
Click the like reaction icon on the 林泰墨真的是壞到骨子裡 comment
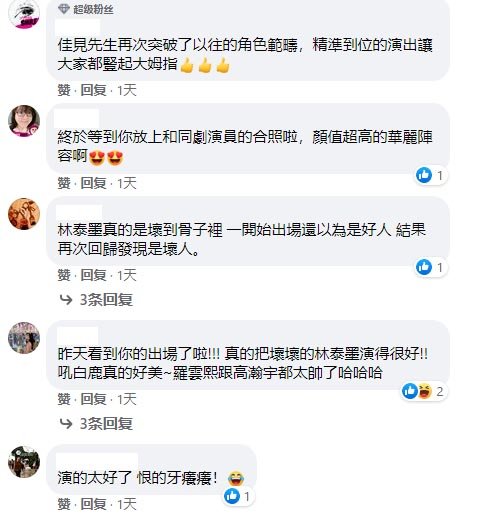(424, 267)
